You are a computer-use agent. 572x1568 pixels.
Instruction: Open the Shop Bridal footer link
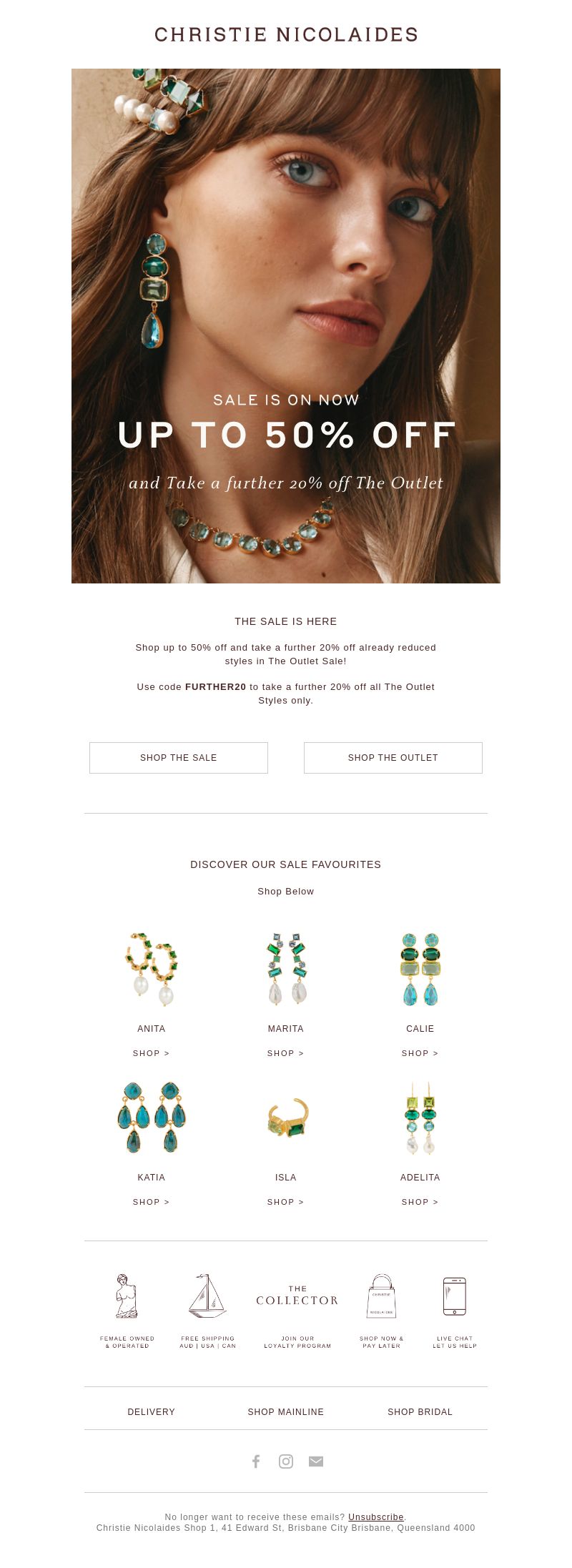point(420,1411)
